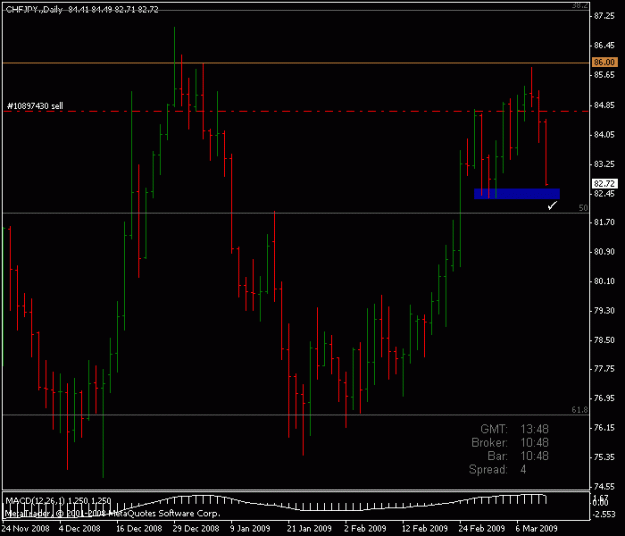Click the 80.90 price axis label

(x=604, y=252)
